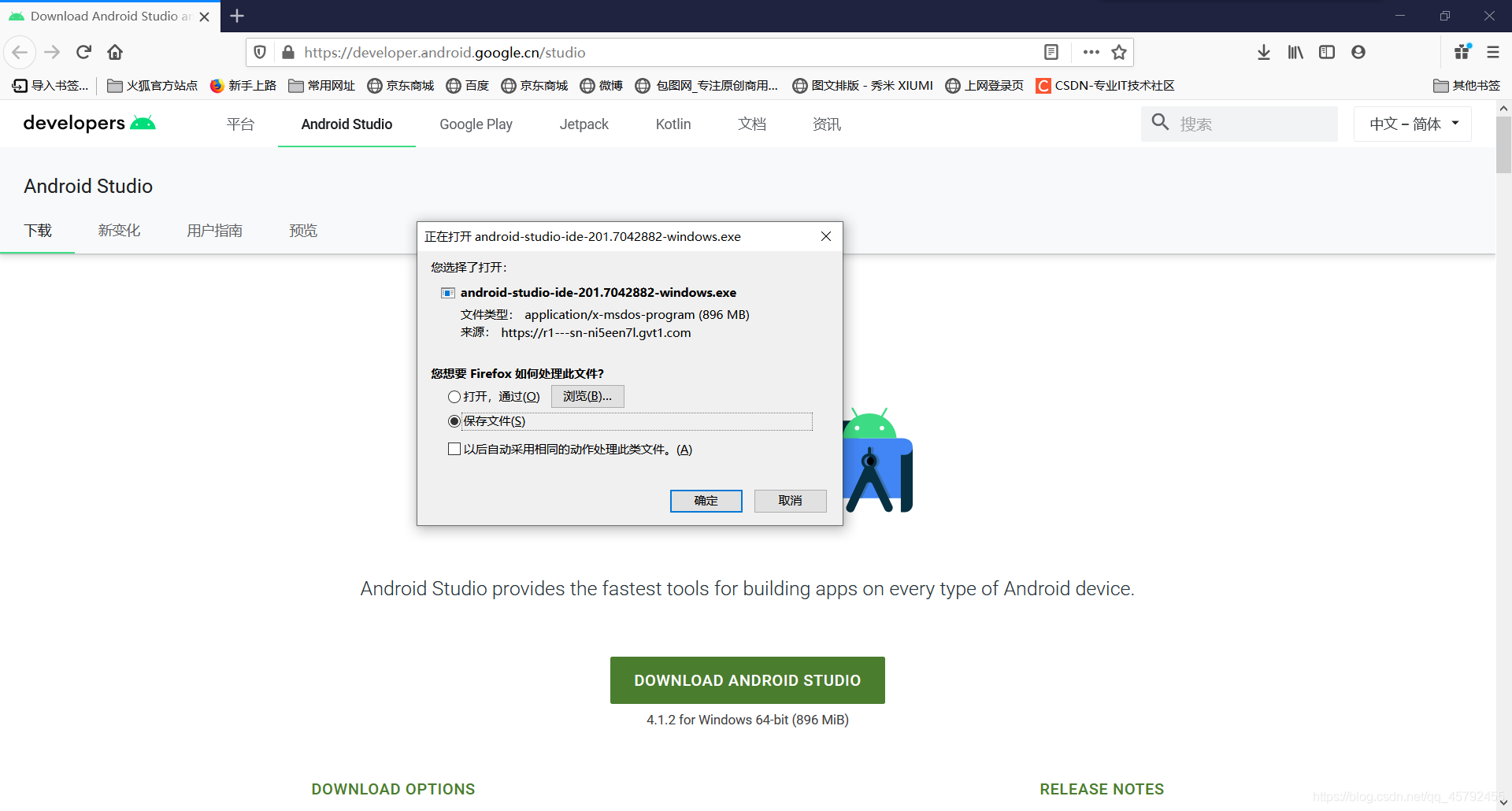Open 百度 bookmark
The height and width of the screenshot is (811, 1512).
click(x=468, y=85)
